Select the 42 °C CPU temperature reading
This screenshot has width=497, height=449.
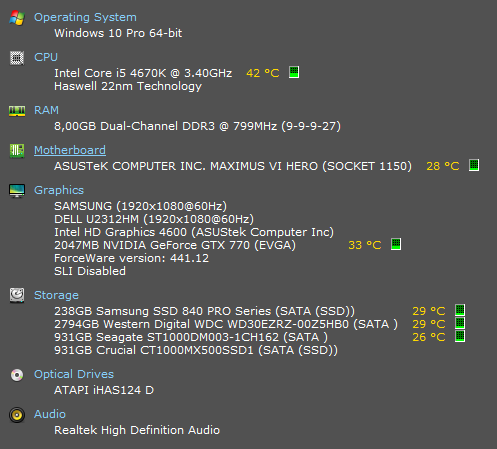[x=263, y=73]
